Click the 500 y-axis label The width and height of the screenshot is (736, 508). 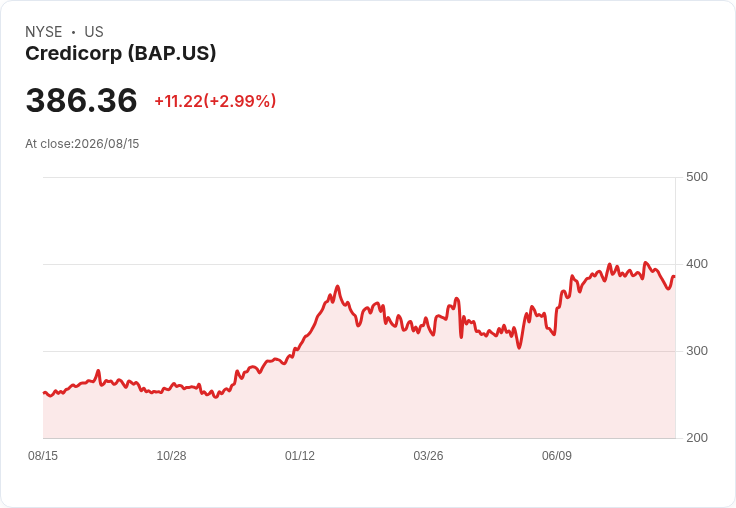tap(697, 177)
